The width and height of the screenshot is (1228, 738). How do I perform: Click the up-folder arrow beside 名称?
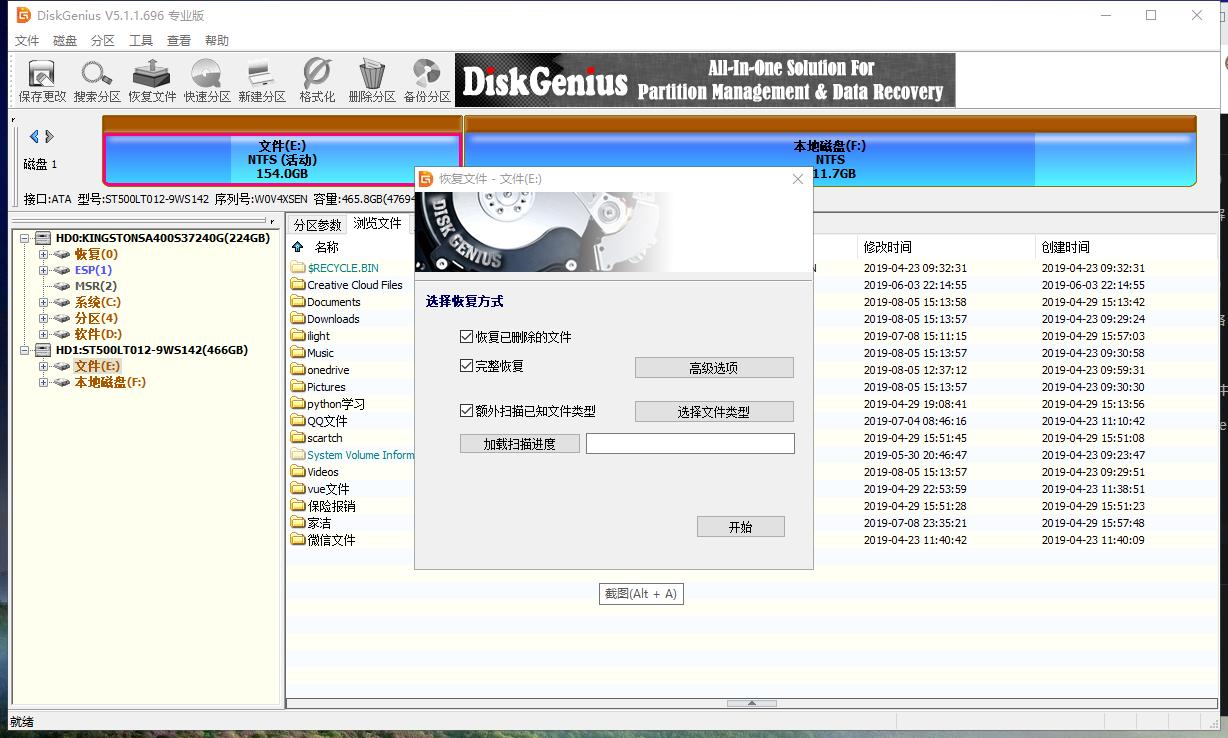[297, 247]
